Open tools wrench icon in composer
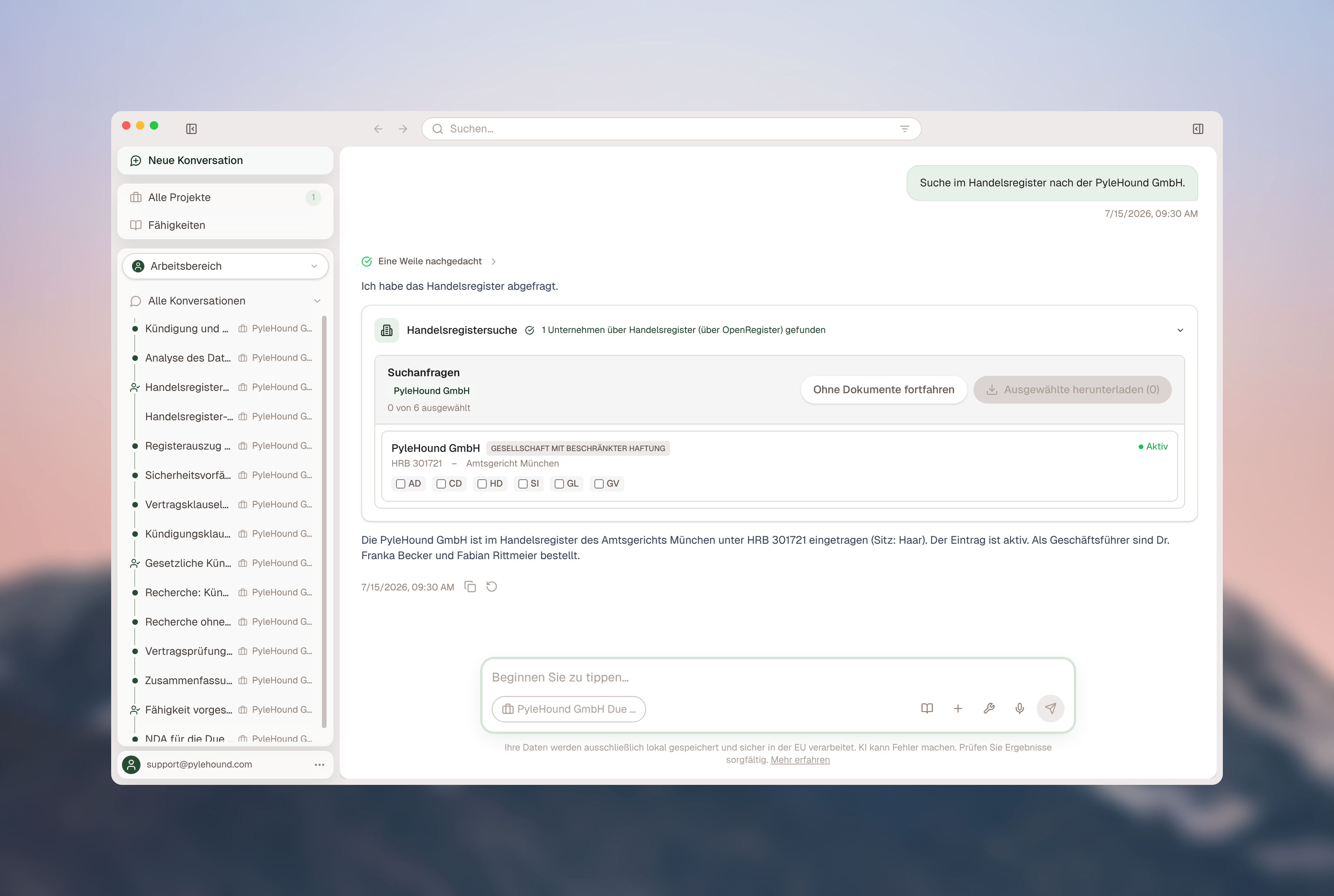The width and height of the screenshot is (1334, 896). click(989, 708)
